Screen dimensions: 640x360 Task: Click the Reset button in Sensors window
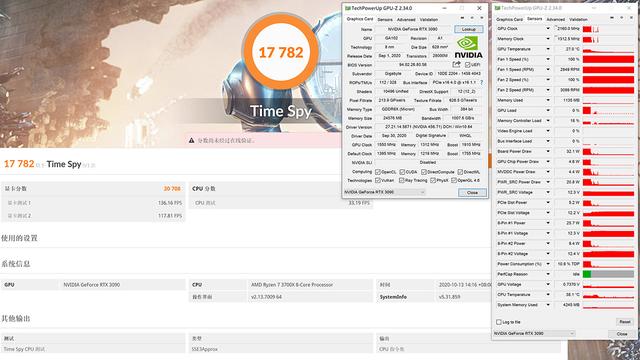click(625, 322)
